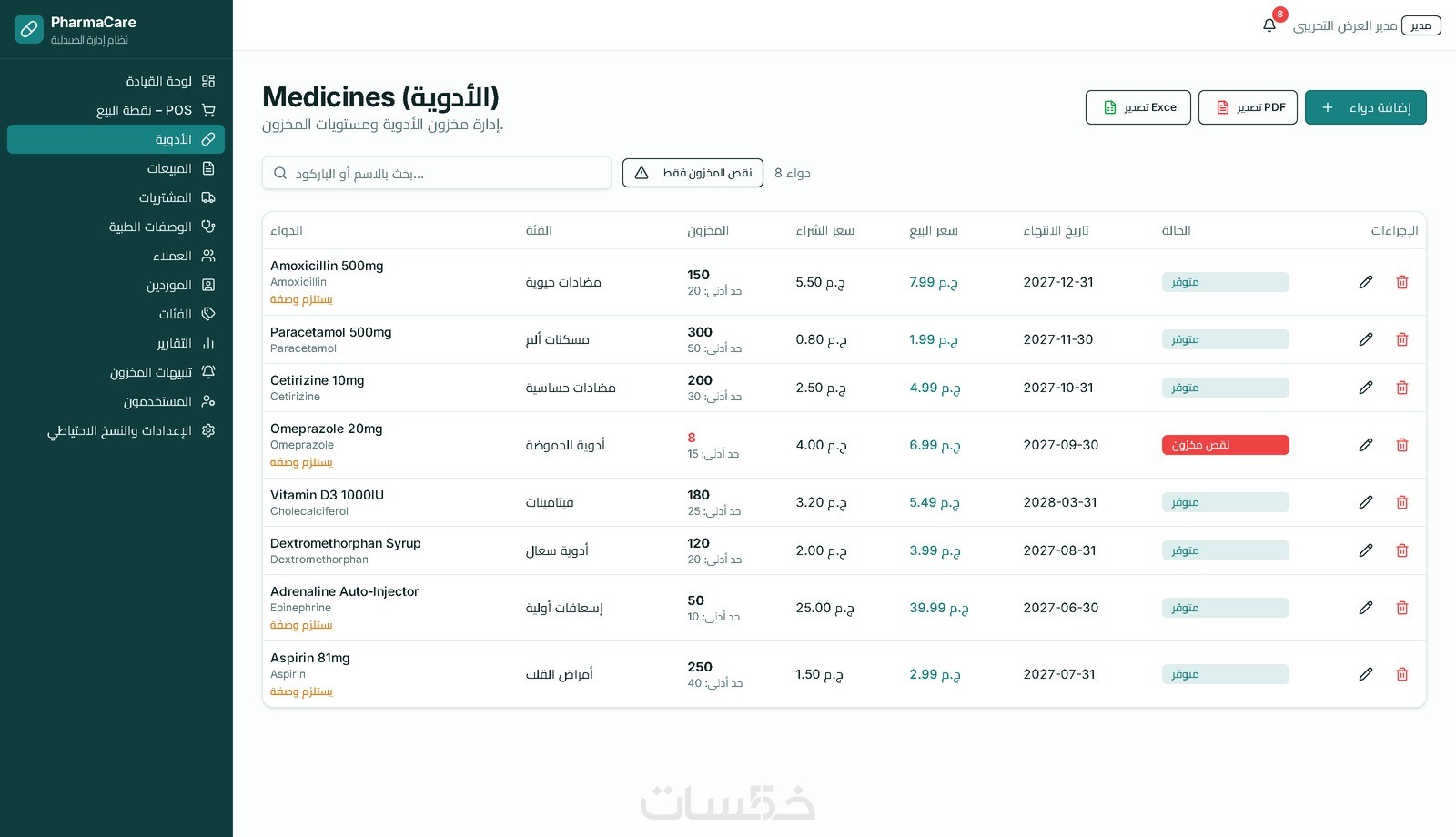Open التقارير reports page

(x=116, y=343)
